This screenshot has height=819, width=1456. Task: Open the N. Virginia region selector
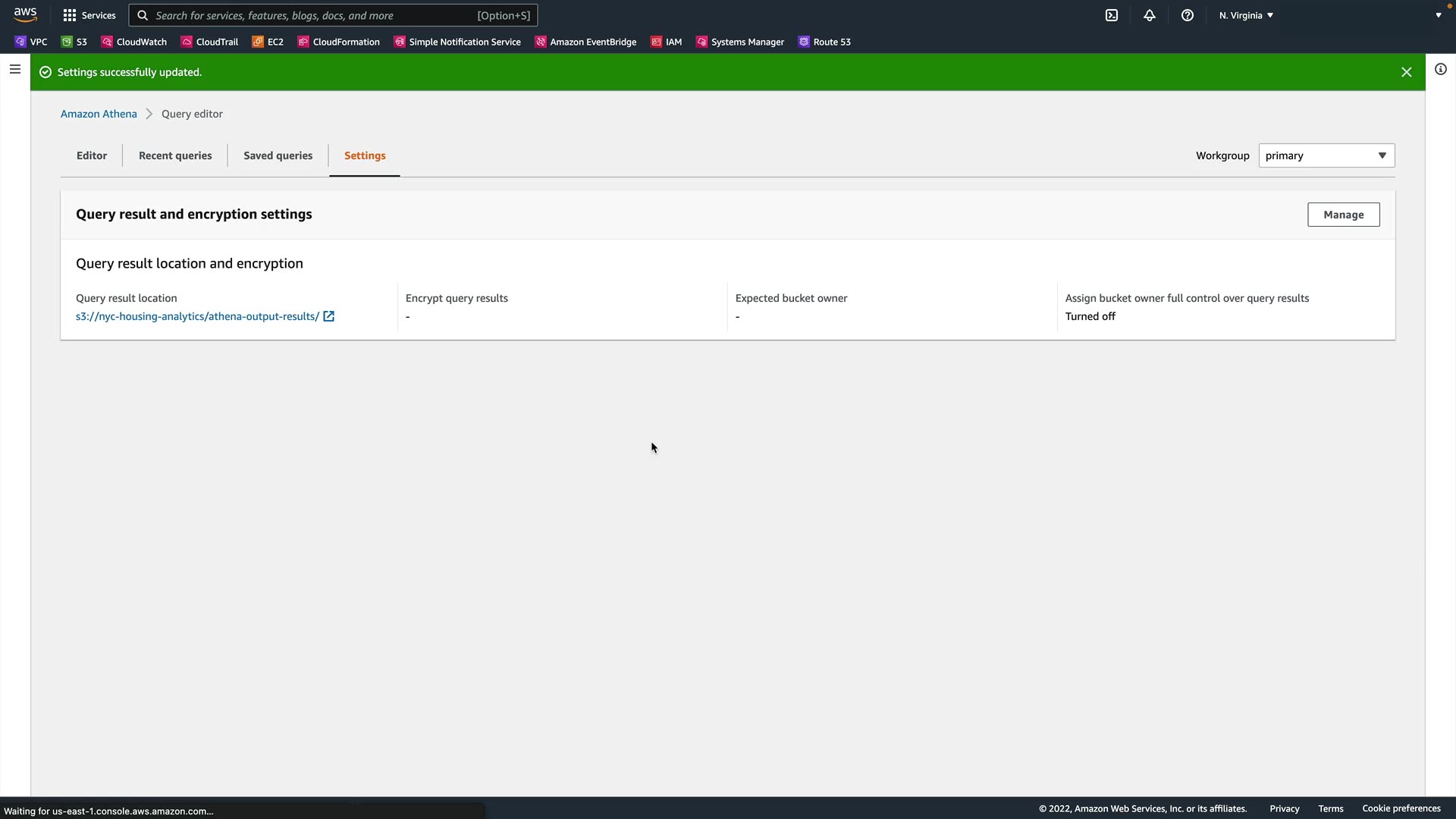pos(1246,15)
